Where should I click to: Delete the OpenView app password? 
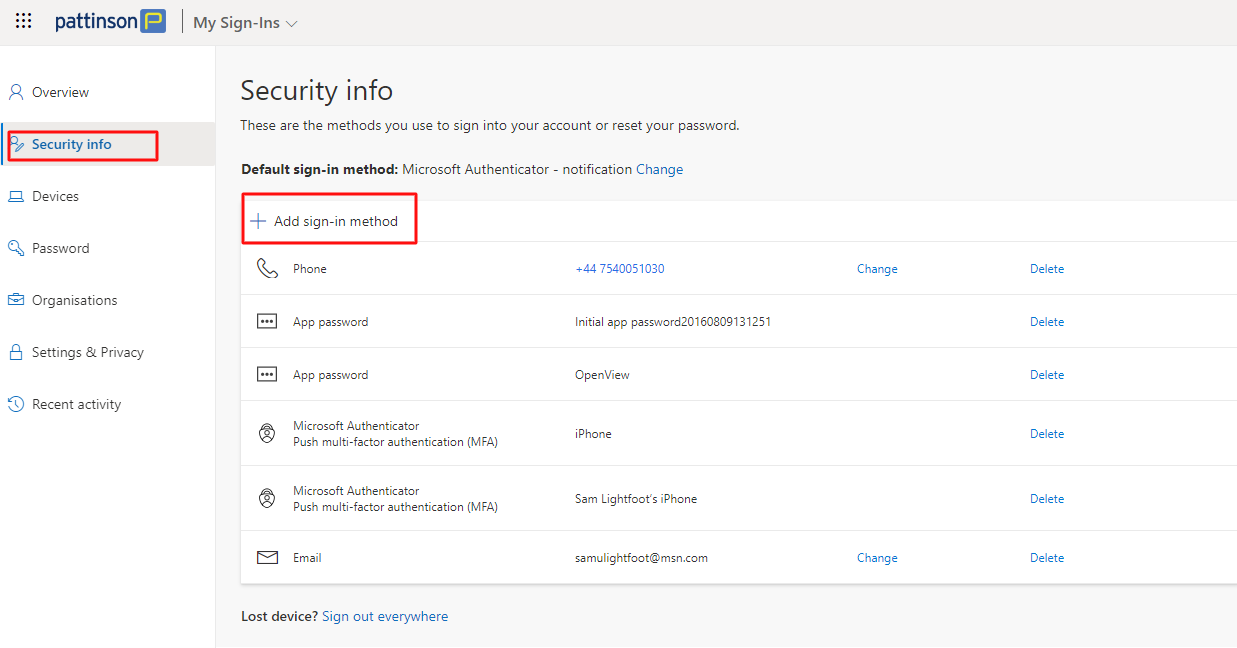click(1047, 375)
